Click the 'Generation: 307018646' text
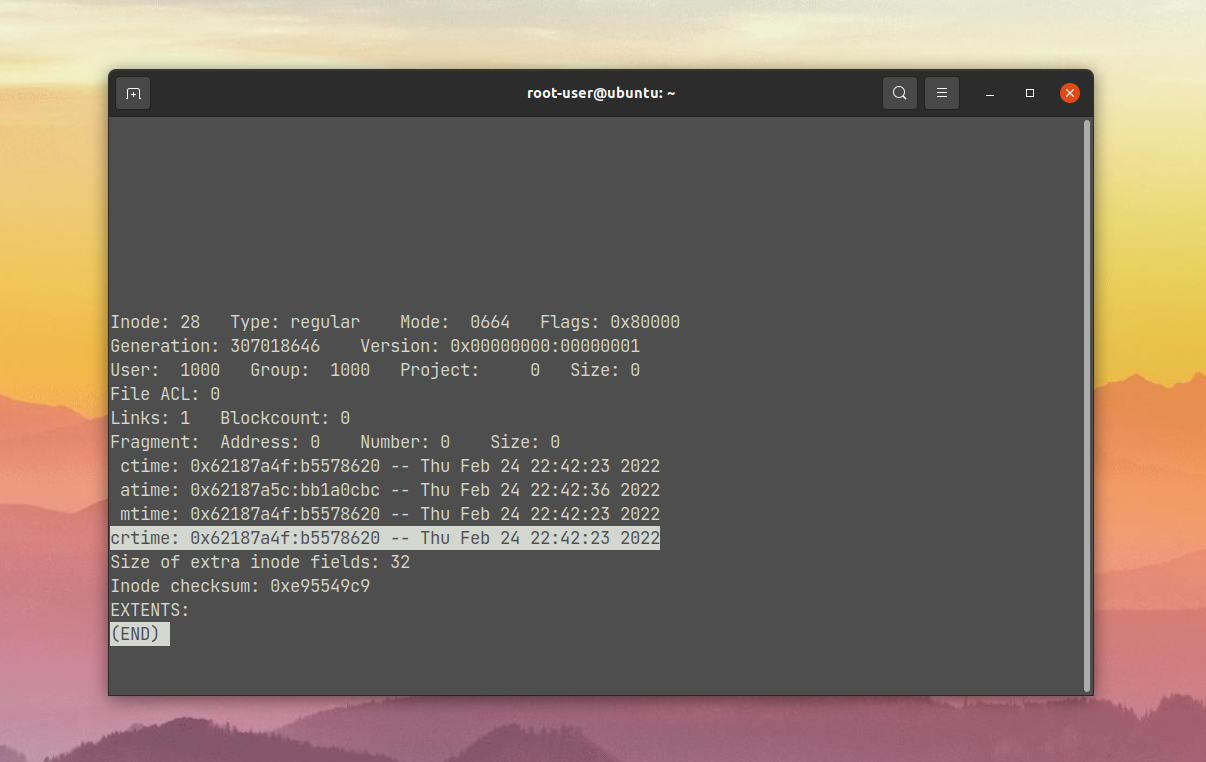1206x762 pixels. coord(215,346)
